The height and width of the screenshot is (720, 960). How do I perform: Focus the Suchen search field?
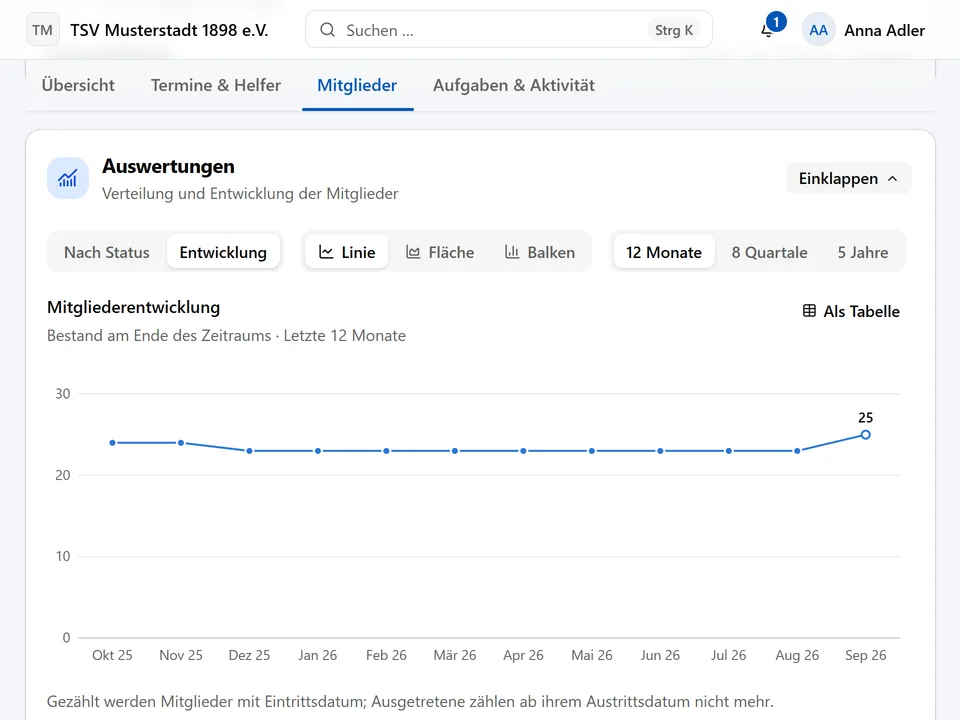(x=509, y=29)
